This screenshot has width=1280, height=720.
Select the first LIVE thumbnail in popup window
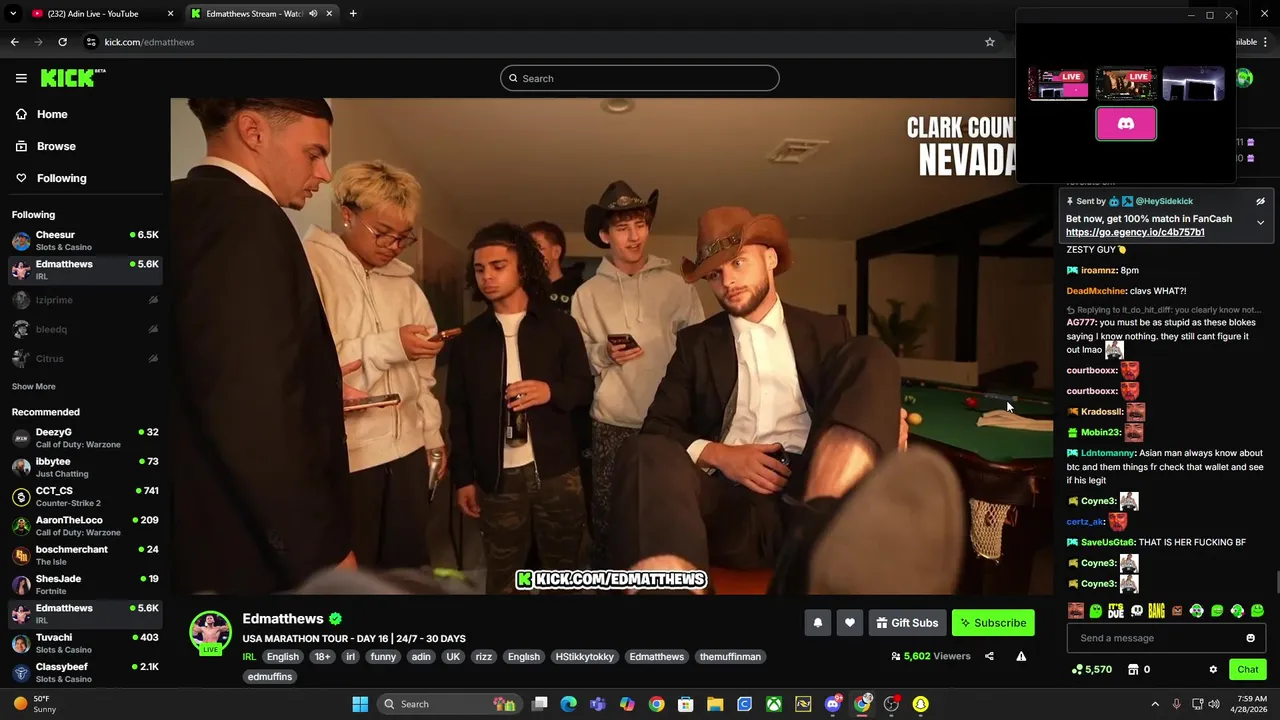[1059, 85]
